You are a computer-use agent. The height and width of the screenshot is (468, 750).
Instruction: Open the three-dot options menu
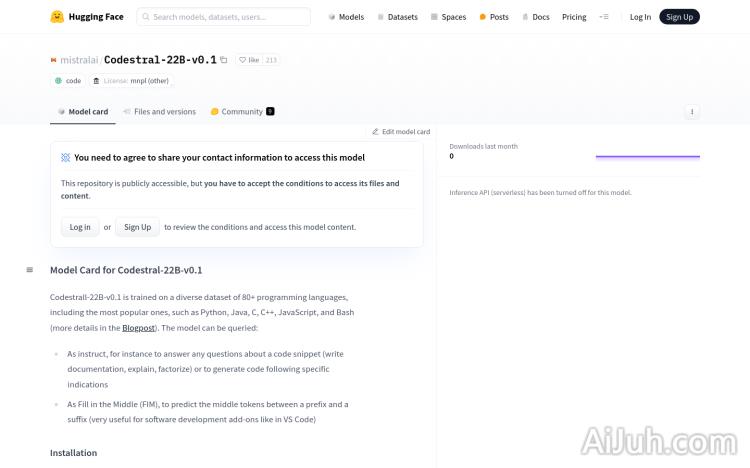click(x=691, y=112)
